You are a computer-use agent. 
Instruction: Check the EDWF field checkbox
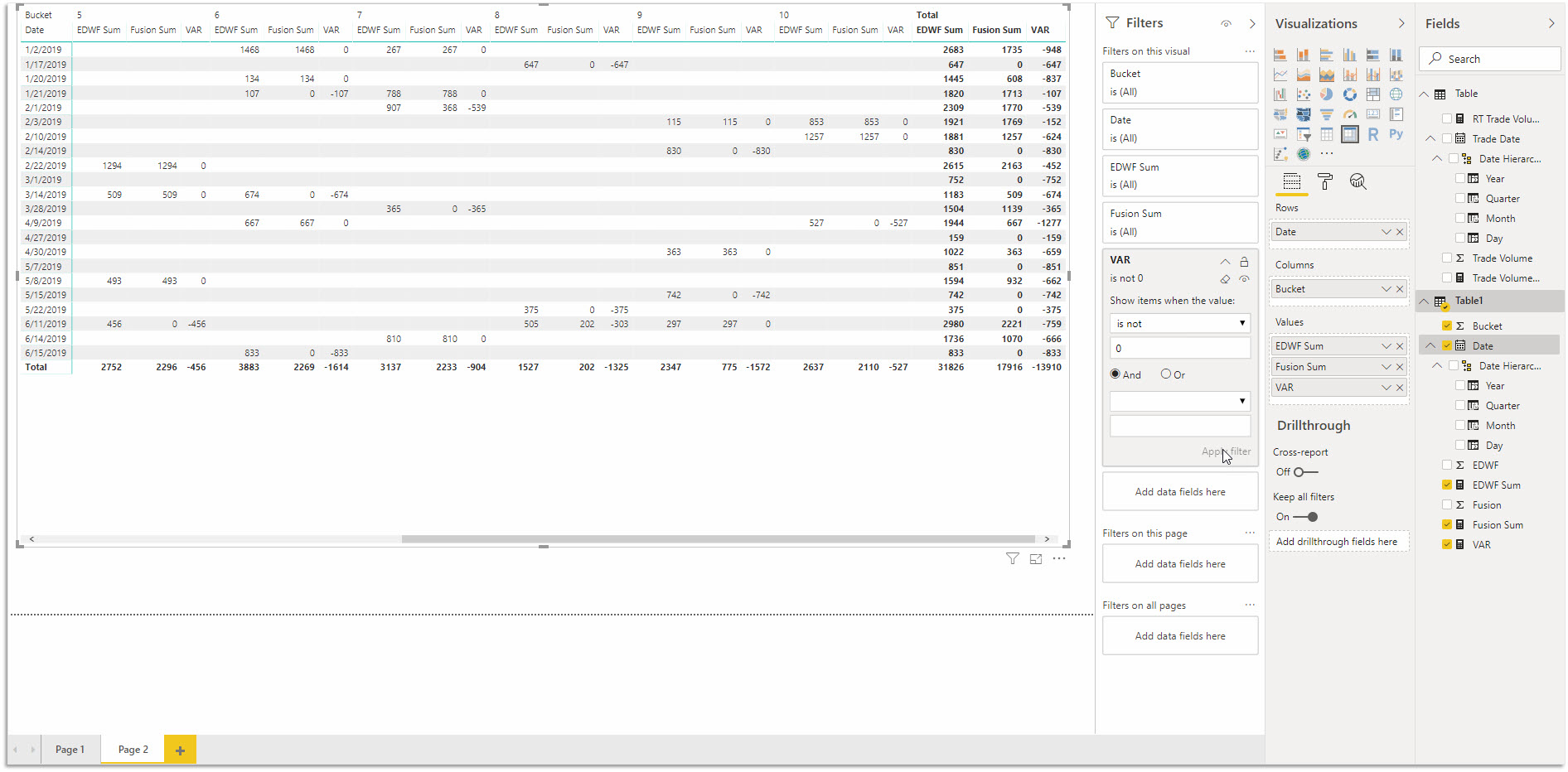1447,465
